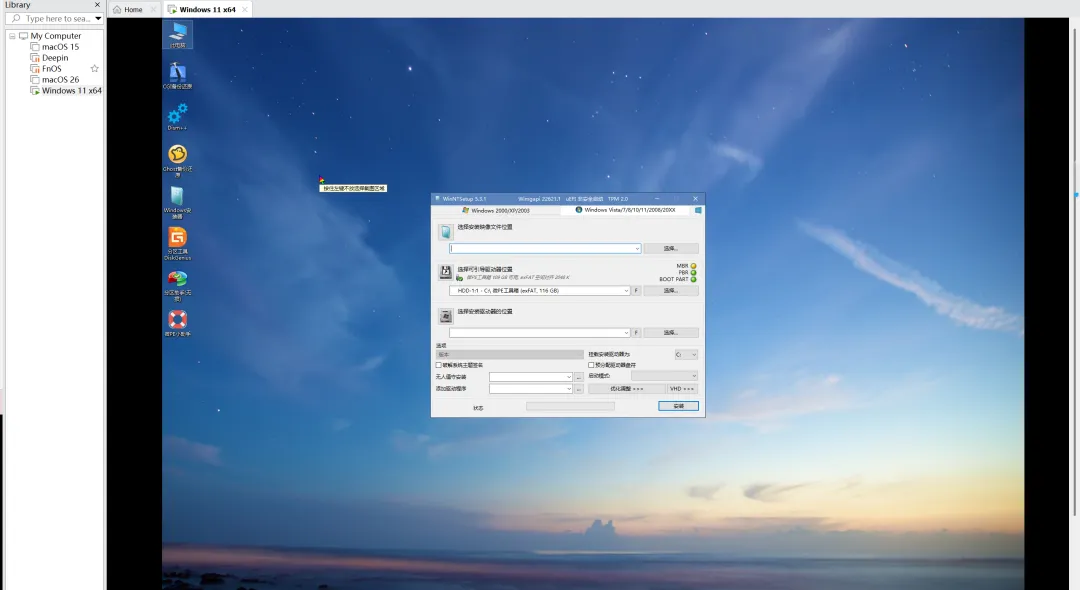Collapse the My Computer tree node
Image resolution: width=1080 pixels, height=590 pixels.
[x=12, y=36]
